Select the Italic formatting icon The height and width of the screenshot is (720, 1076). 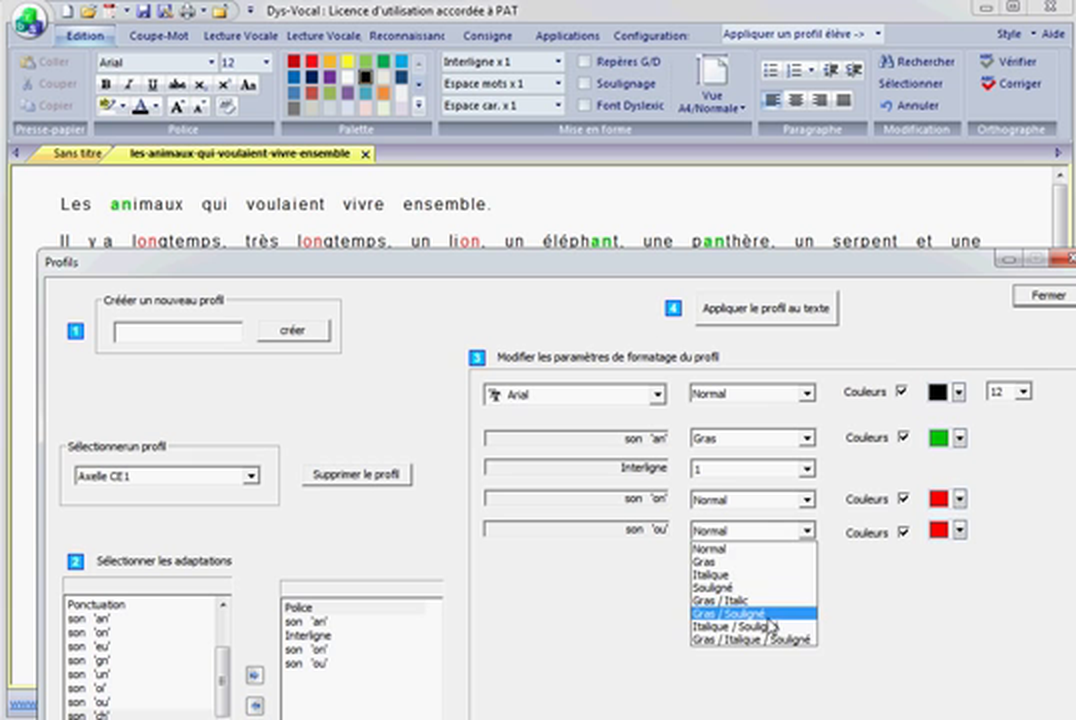click(x=126, y=84)
